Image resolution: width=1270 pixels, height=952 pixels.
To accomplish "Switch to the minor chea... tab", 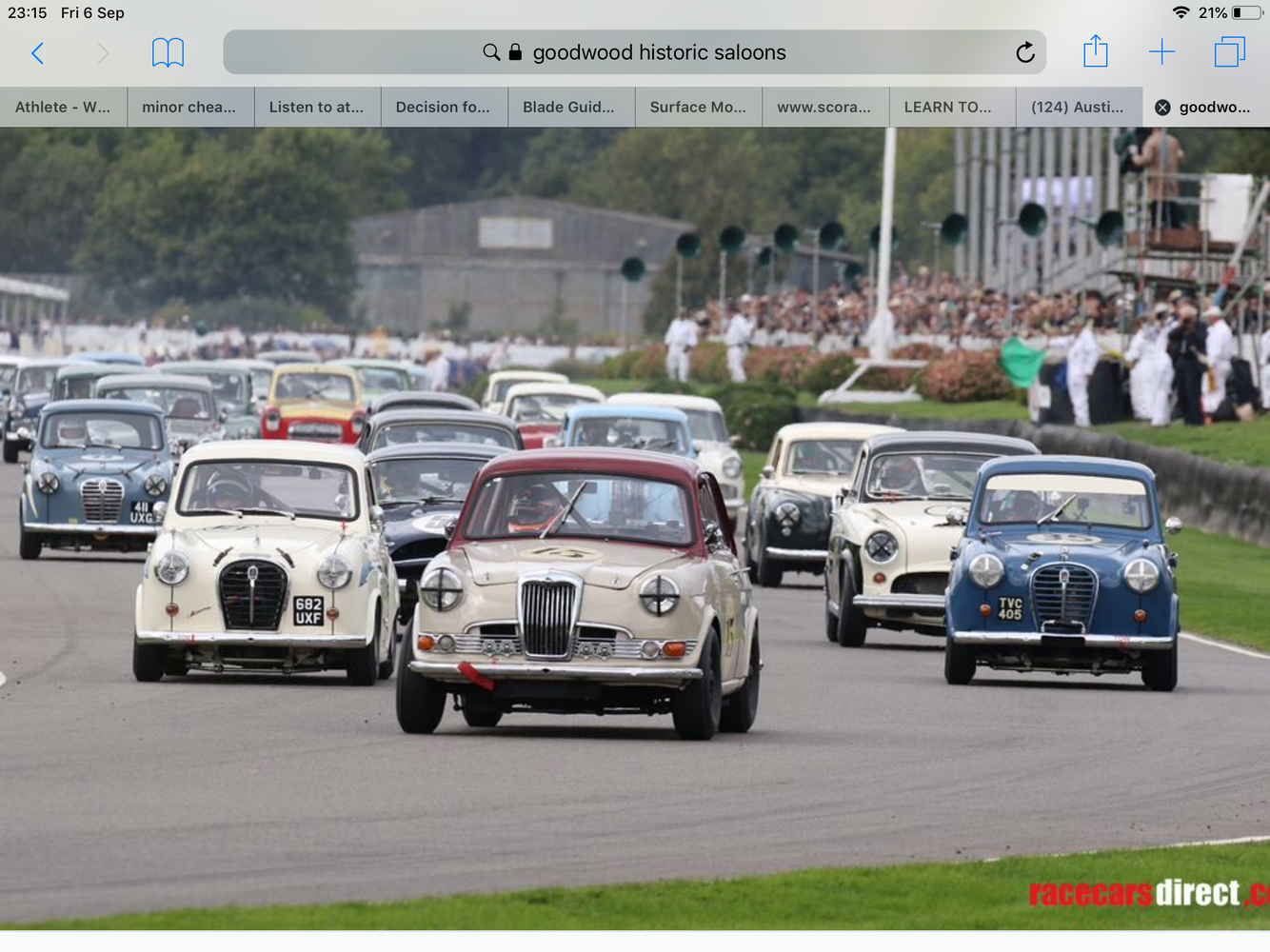I will [189, 108].
